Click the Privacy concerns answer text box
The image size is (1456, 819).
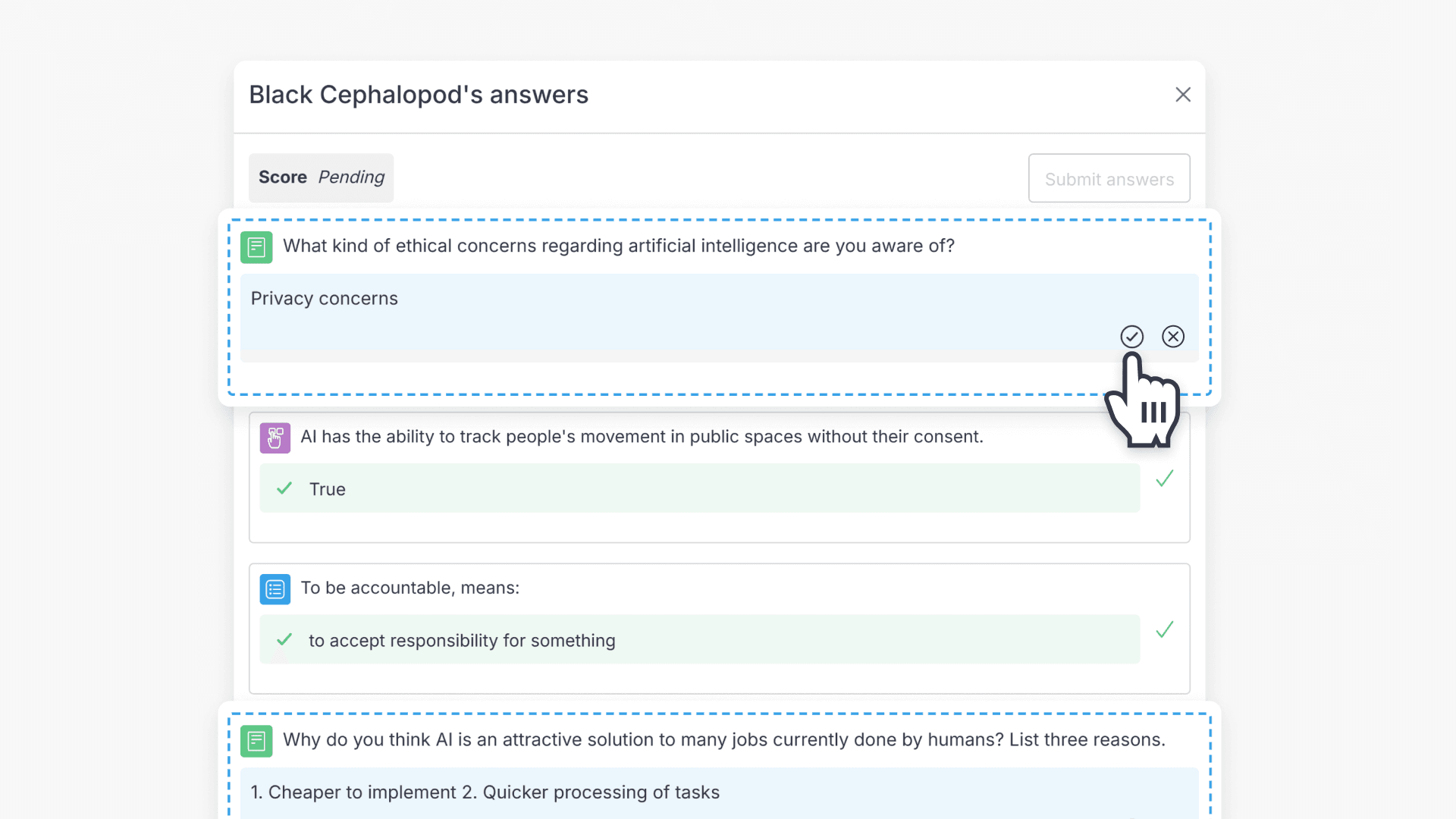tap(675, 311)
